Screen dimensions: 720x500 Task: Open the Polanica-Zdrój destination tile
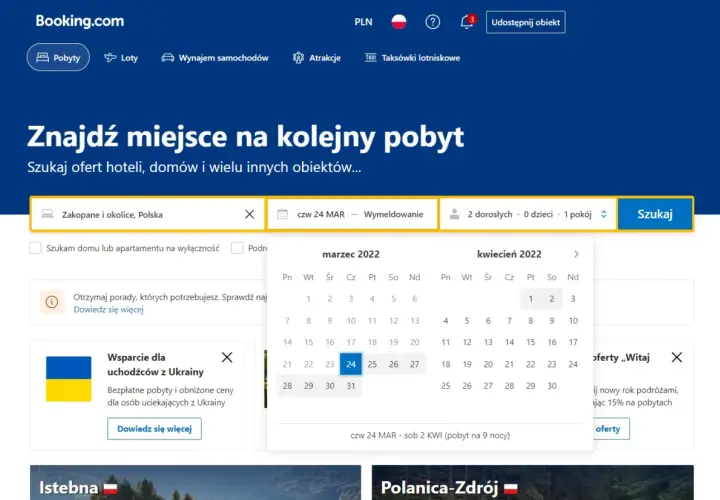(533, 483)
